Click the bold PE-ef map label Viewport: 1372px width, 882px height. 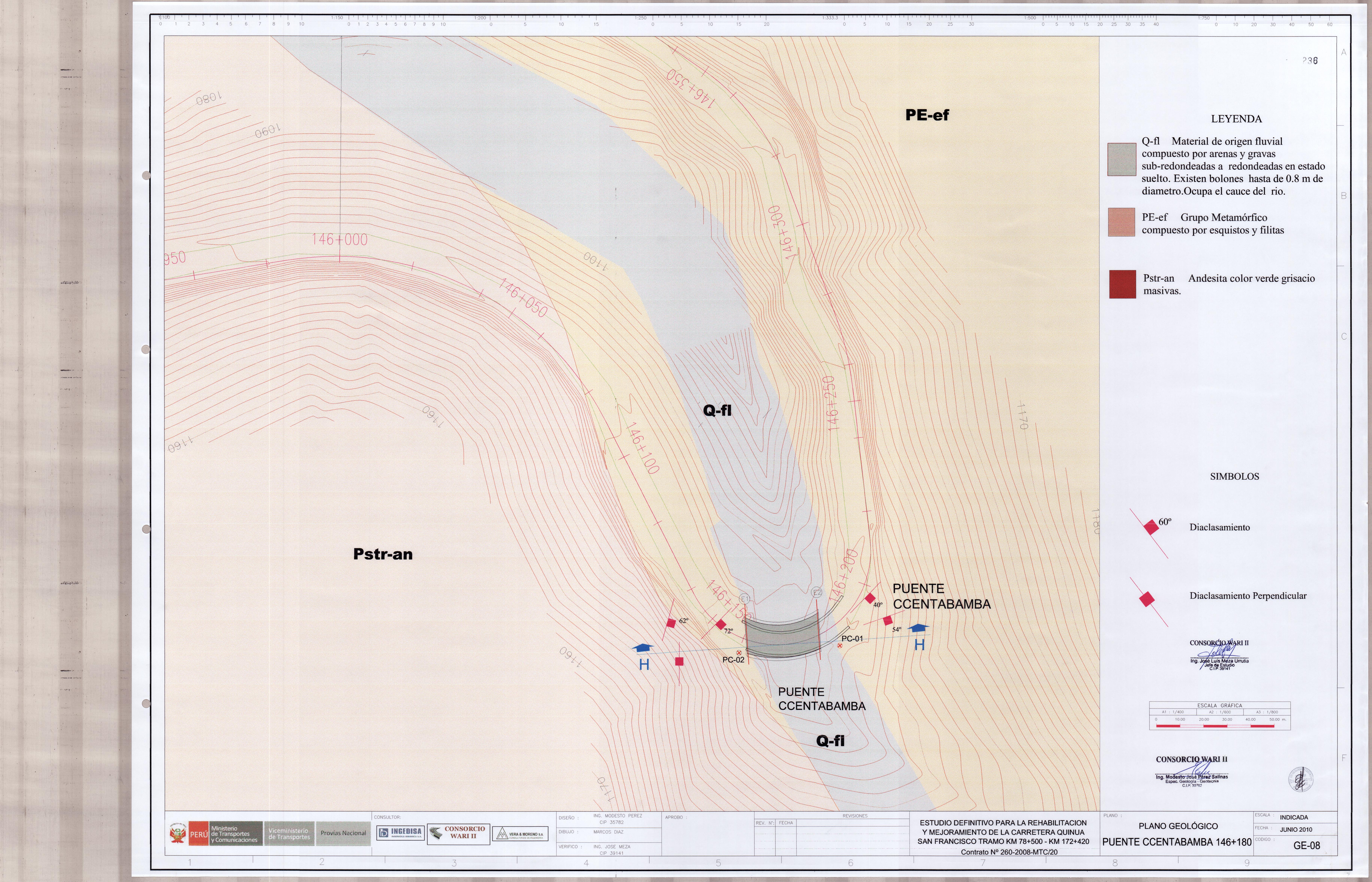[x=927, y=115]
